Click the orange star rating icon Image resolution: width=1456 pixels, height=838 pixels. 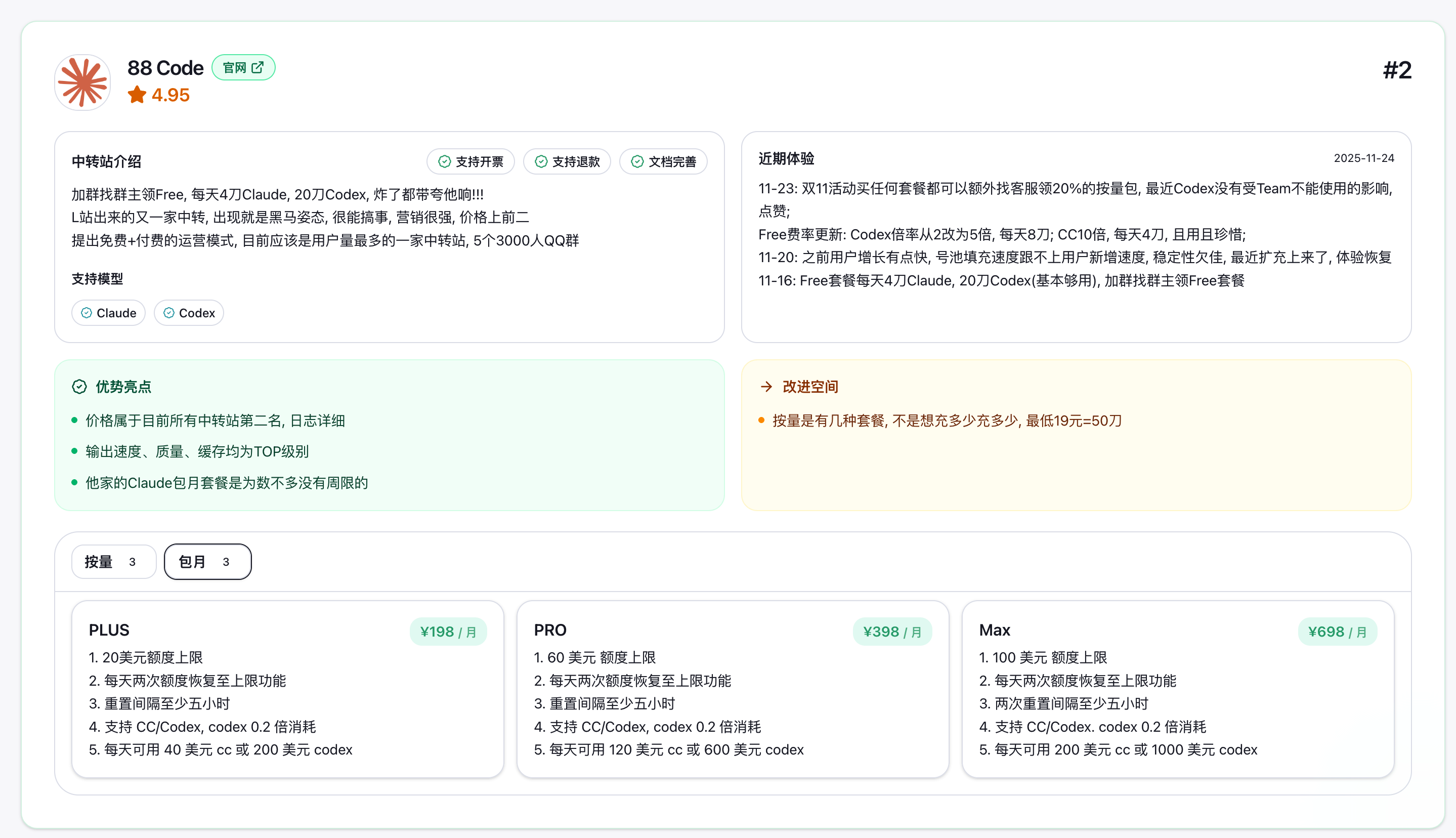(x=137, y=95)
